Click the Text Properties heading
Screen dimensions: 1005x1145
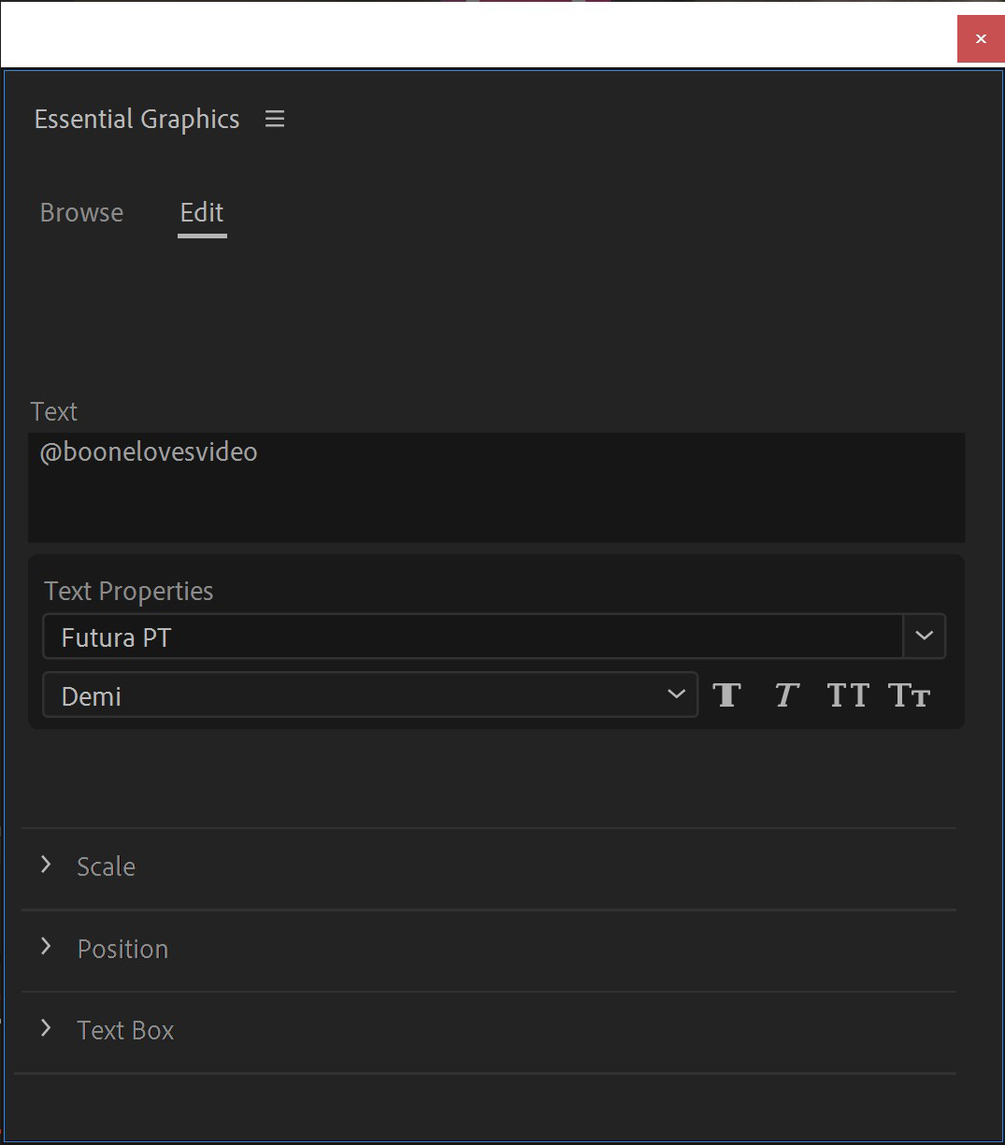tap(129, 591)
